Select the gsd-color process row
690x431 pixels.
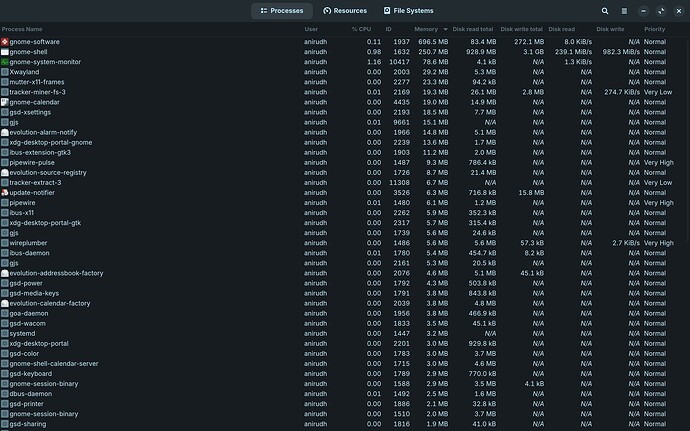coord(343,354)
